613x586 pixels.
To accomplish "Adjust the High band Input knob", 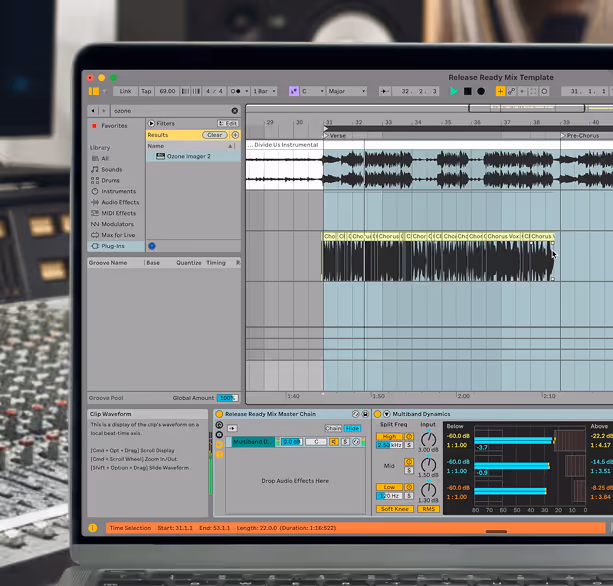I will (x=428, y=439).
